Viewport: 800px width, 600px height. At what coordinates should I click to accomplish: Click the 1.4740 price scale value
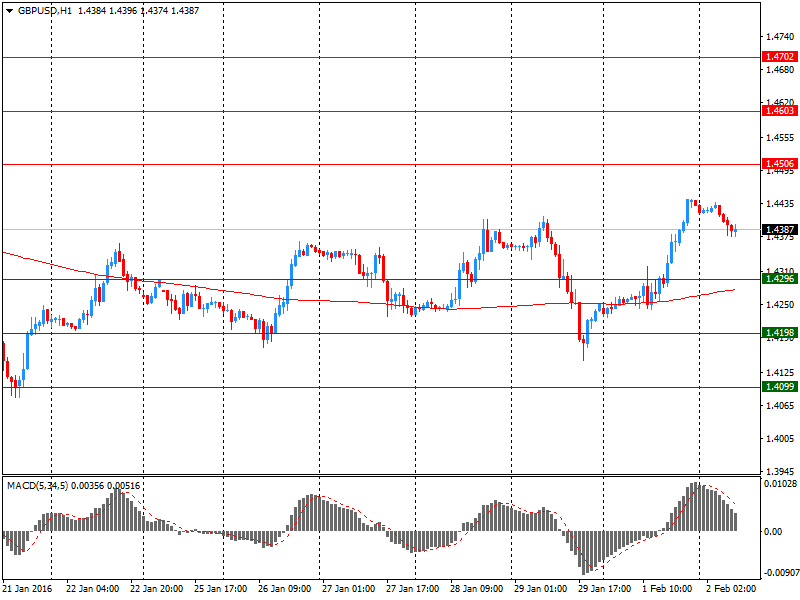coord(780,37)
